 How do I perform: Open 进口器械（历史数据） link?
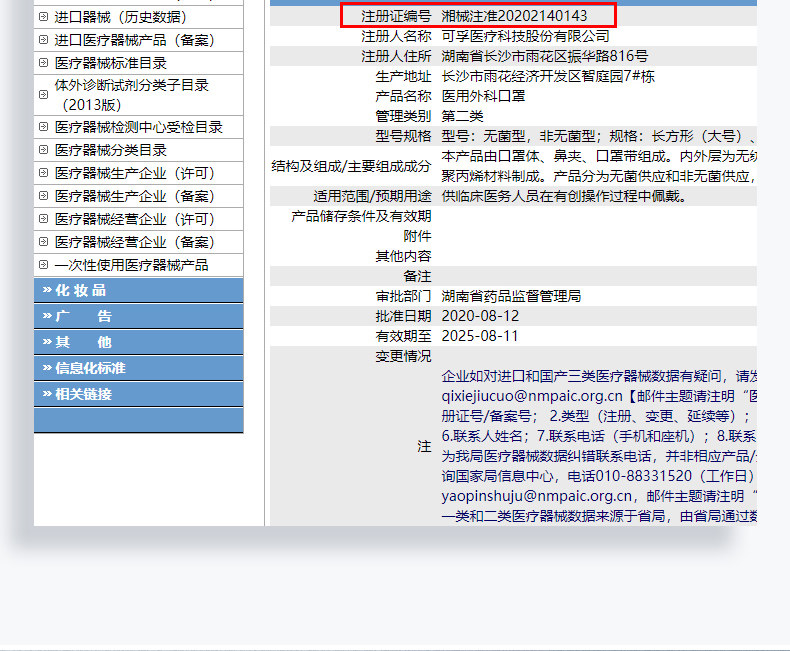[x=120, y=17]
